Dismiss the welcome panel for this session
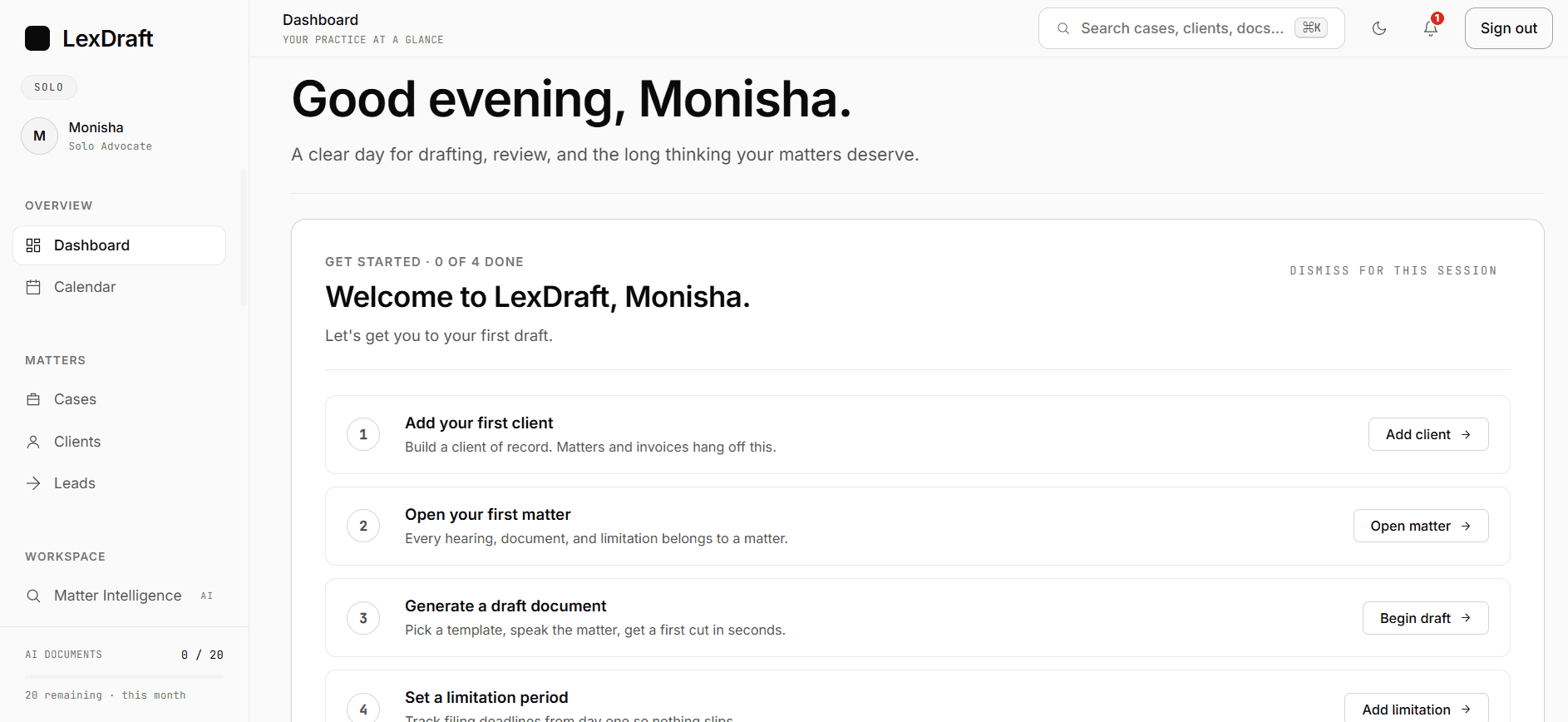Viewport: 1568px width, 722px height. [x=1393, y=270]
